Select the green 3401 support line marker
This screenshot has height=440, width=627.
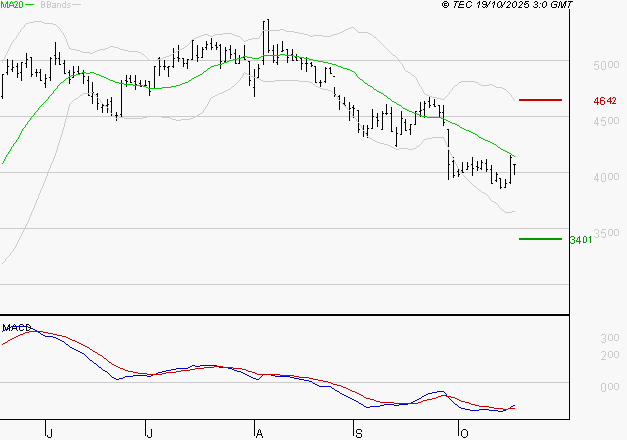click(x=540, y=239)
